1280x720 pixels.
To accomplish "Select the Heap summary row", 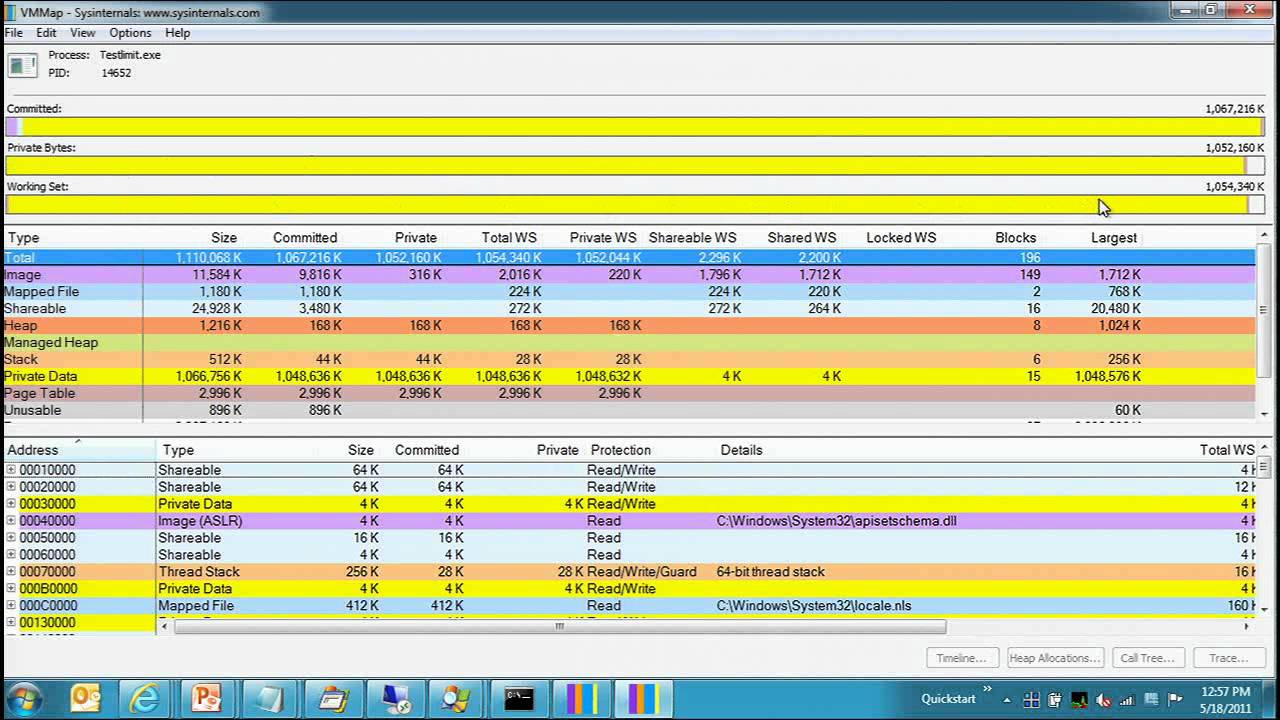I will (x=628, y=326).
